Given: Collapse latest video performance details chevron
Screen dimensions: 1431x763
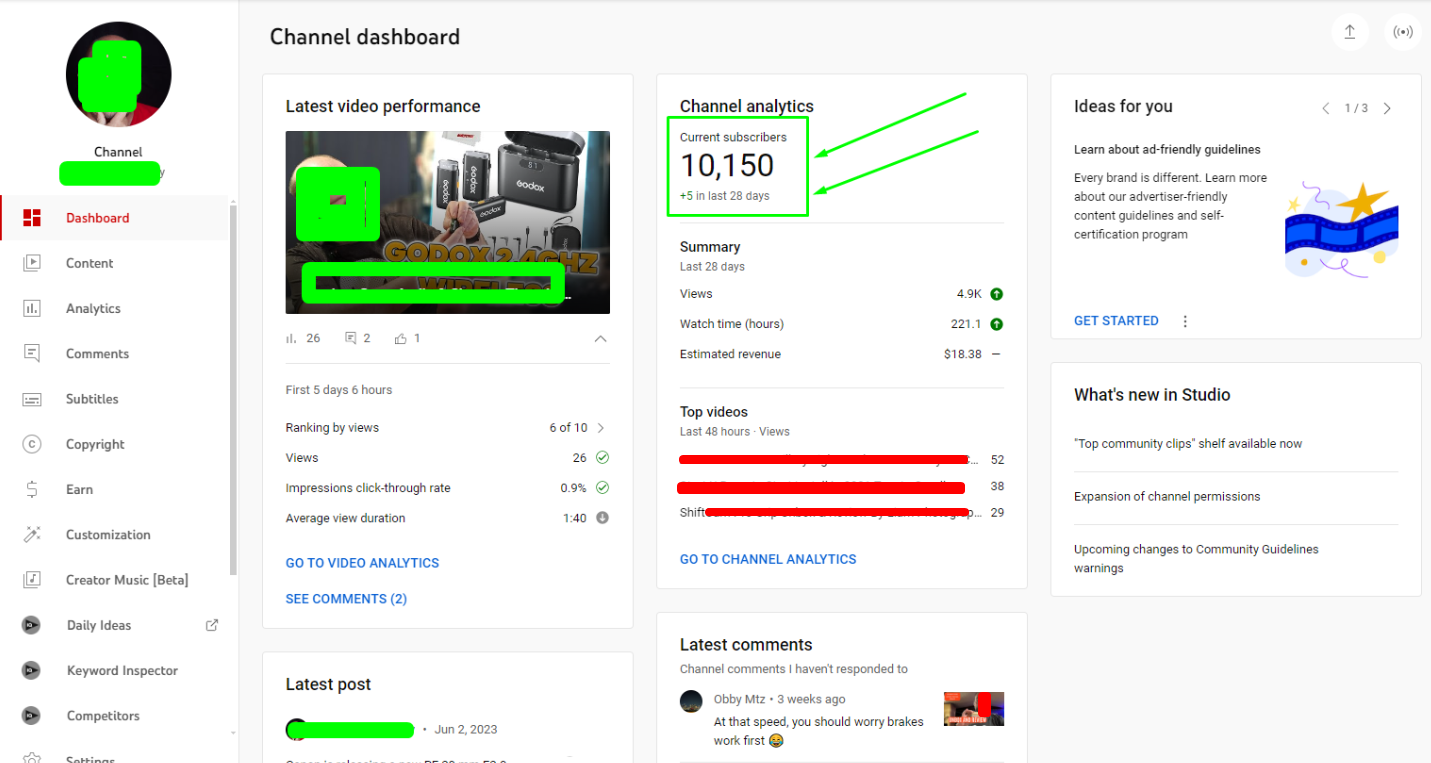Looking at the screenshot, I should pyautogui.click(x=600, y=339).
